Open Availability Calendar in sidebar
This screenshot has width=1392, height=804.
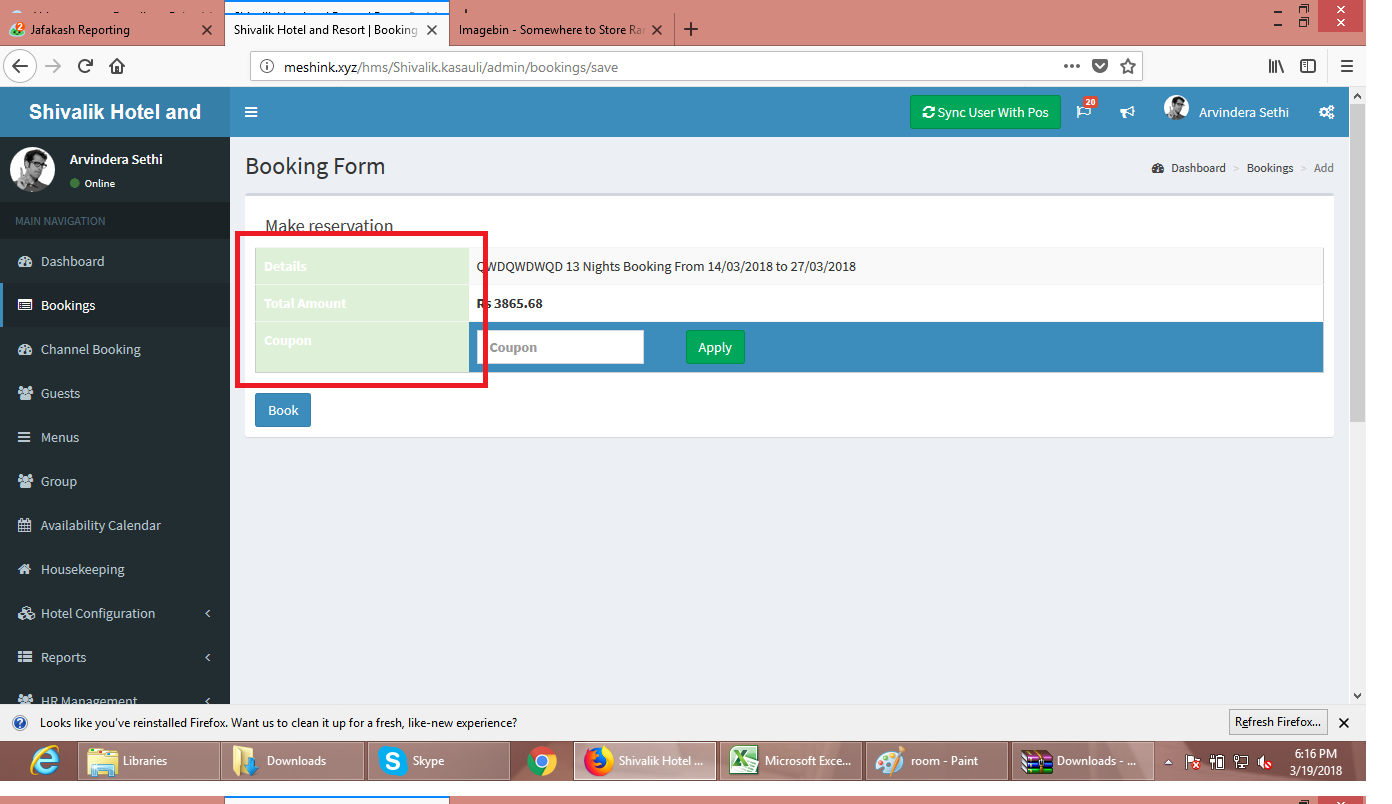click(115, 525)
